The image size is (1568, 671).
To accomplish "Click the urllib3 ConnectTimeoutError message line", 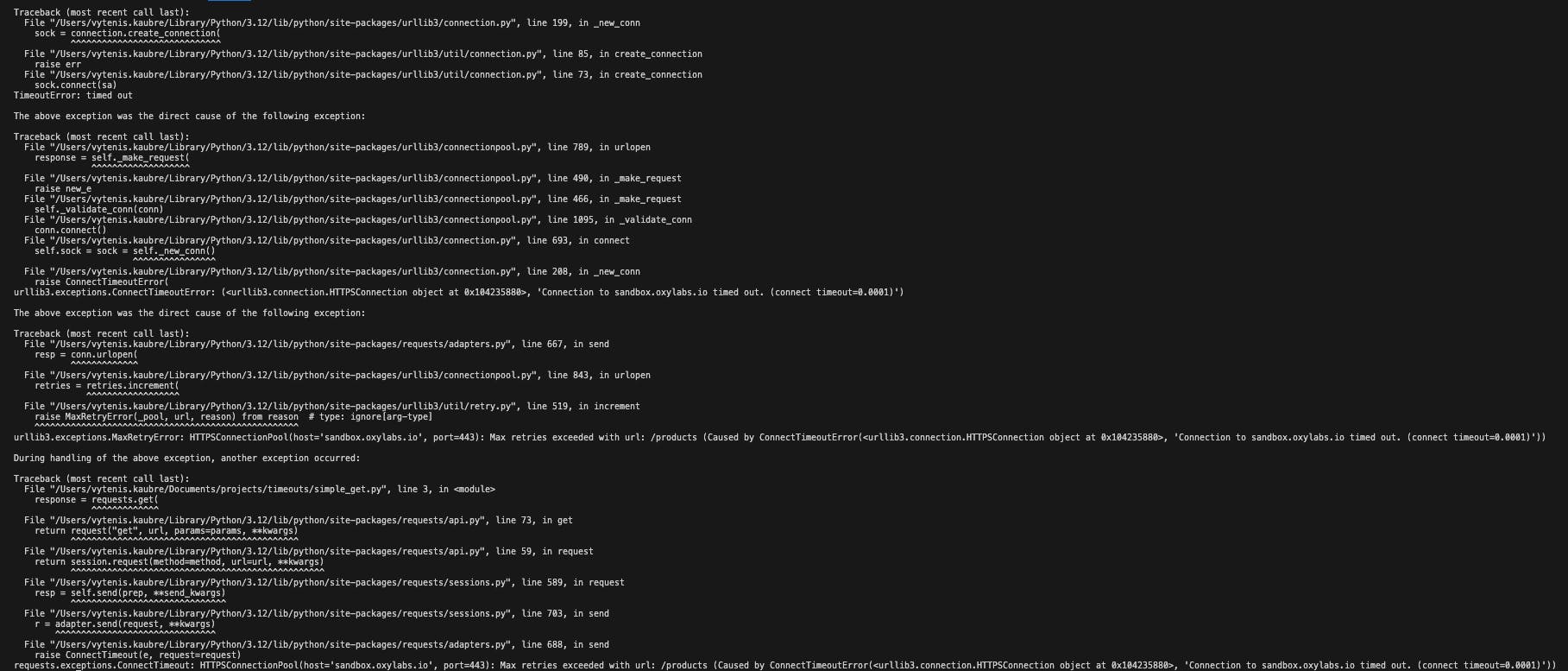I will click(x=459, y=293).
